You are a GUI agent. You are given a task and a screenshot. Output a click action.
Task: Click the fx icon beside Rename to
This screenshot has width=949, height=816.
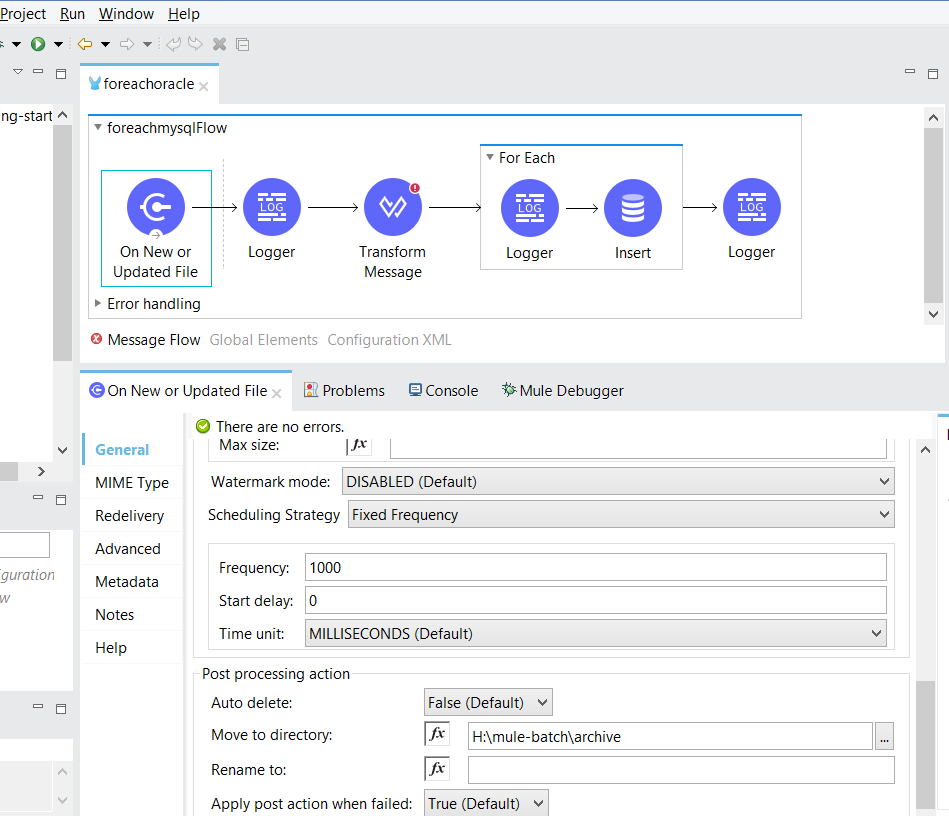pos(437,769)
